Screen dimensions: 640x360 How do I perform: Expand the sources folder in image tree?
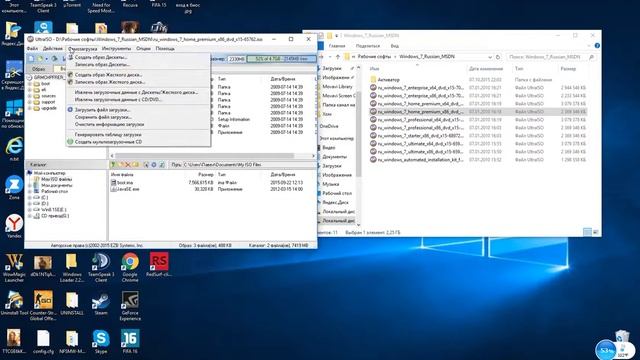(x=30, y=96)
